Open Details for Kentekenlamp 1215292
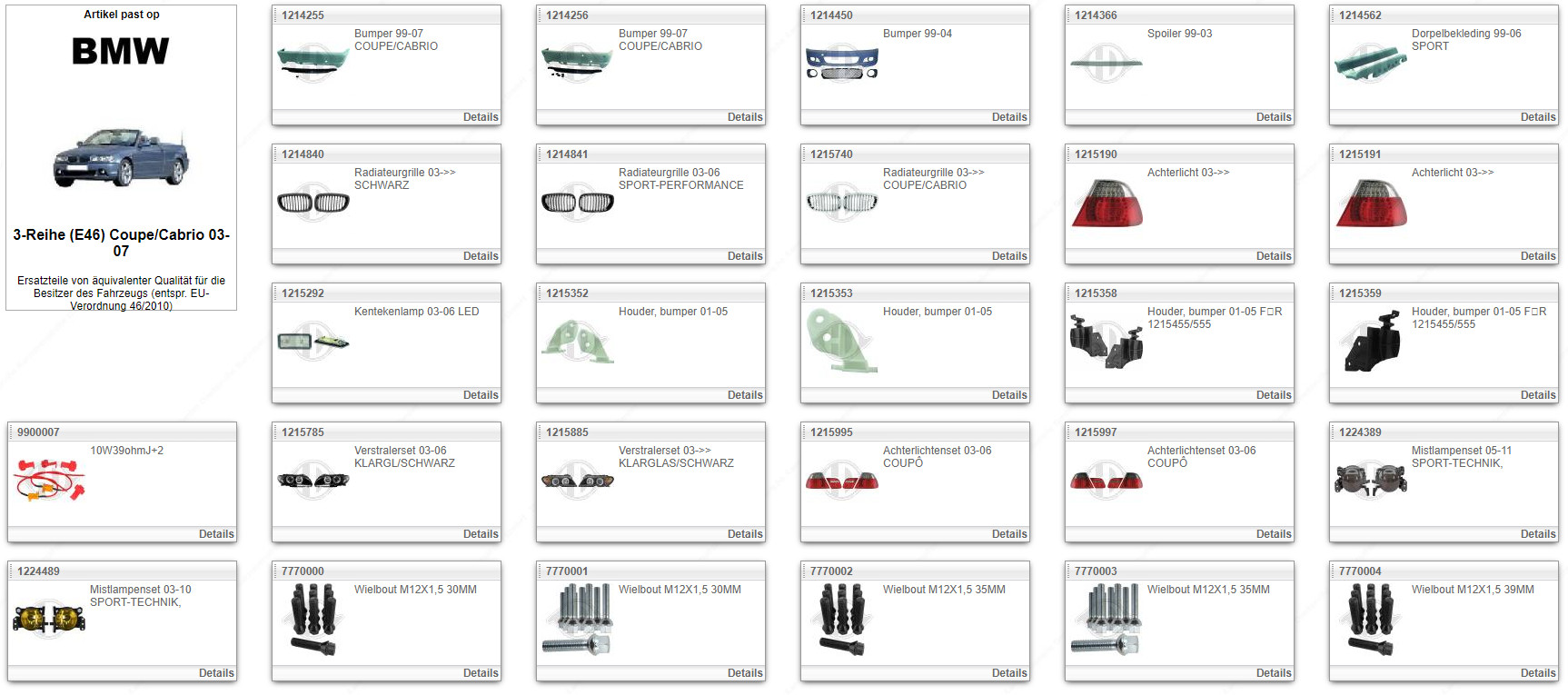 [x=481, y=395]
